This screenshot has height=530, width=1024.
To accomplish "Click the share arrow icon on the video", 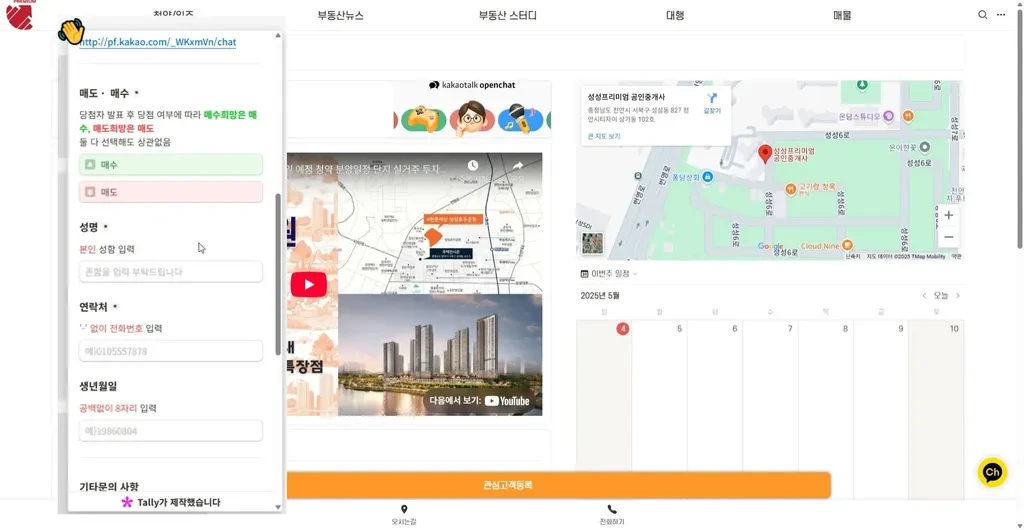I will click(x=518, y=166).
